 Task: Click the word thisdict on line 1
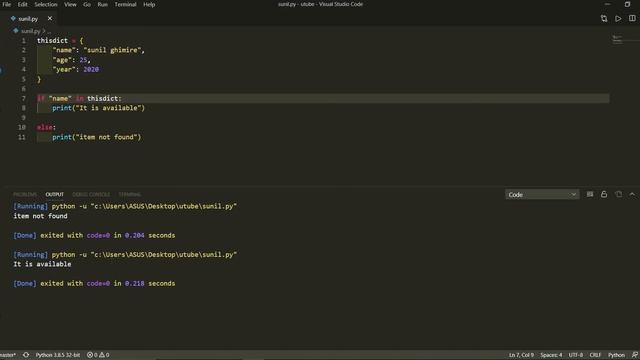pyautogui.click(x=52, y=41)
